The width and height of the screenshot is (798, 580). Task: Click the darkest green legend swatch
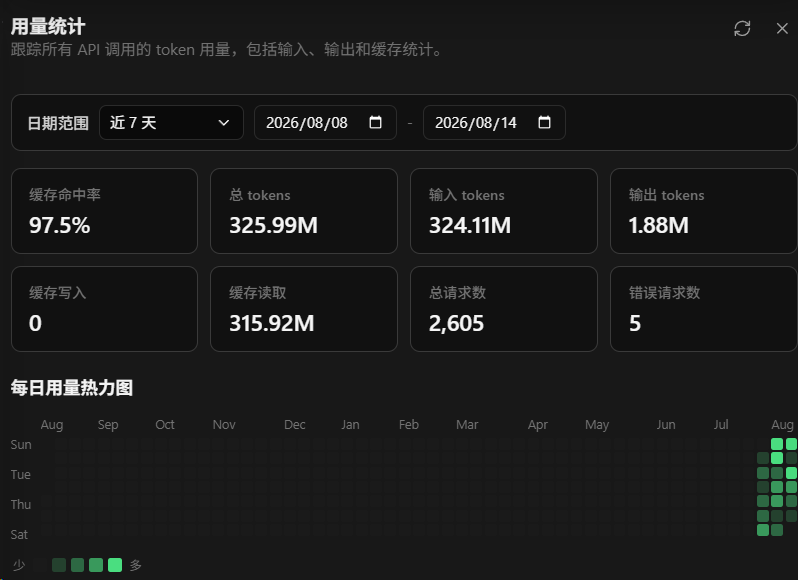(59, 565)
